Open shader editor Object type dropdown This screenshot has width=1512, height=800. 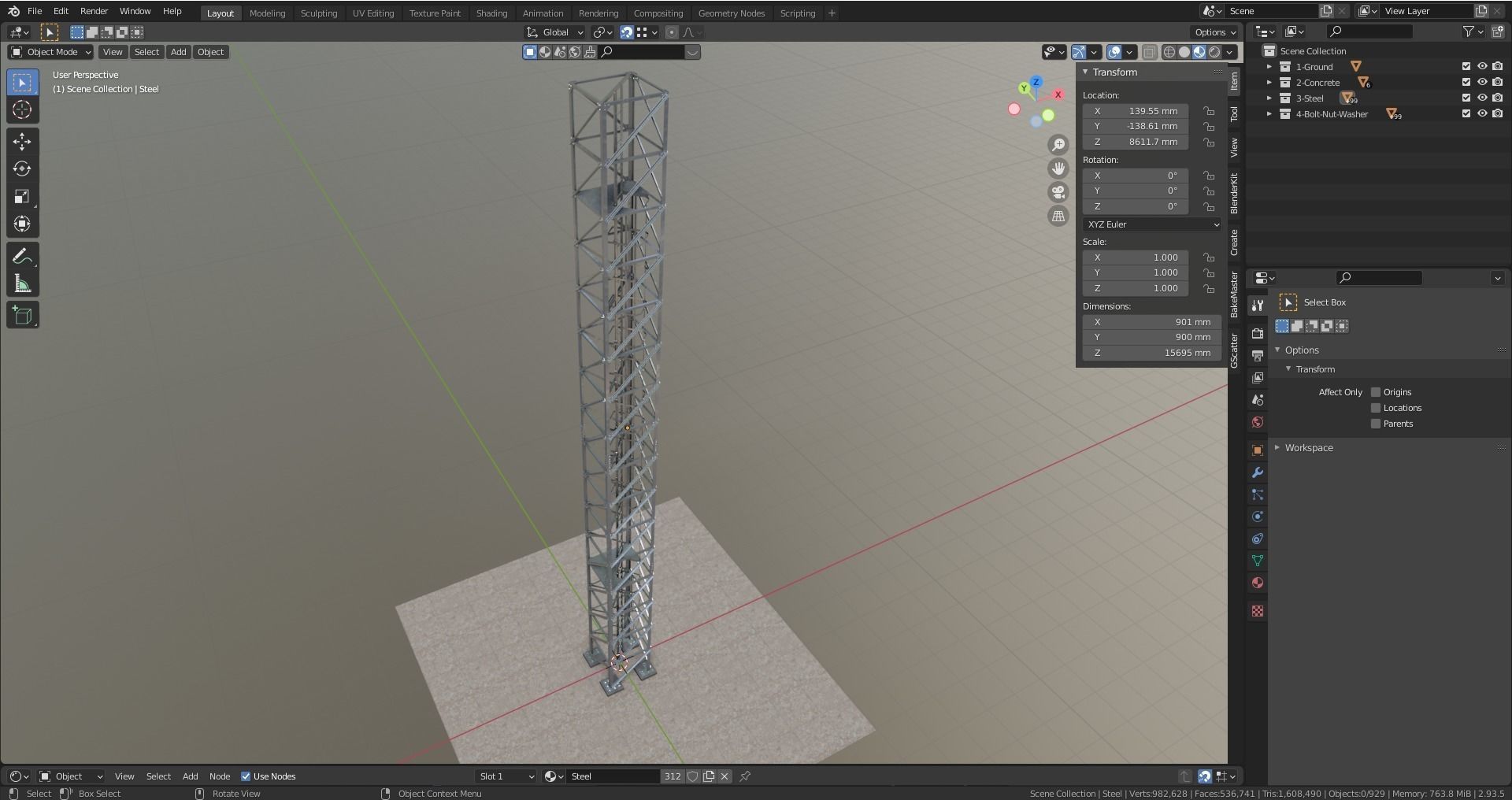point(71,776)
